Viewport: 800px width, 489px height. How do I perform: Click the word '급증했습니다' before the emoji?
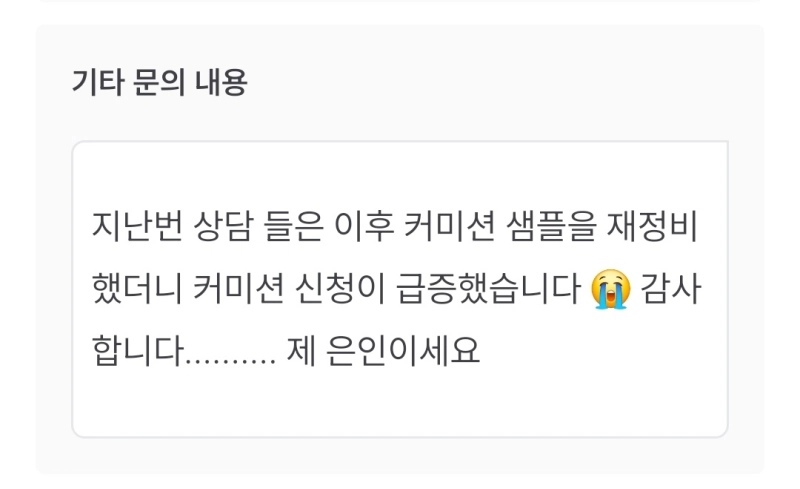pos(488,289)
